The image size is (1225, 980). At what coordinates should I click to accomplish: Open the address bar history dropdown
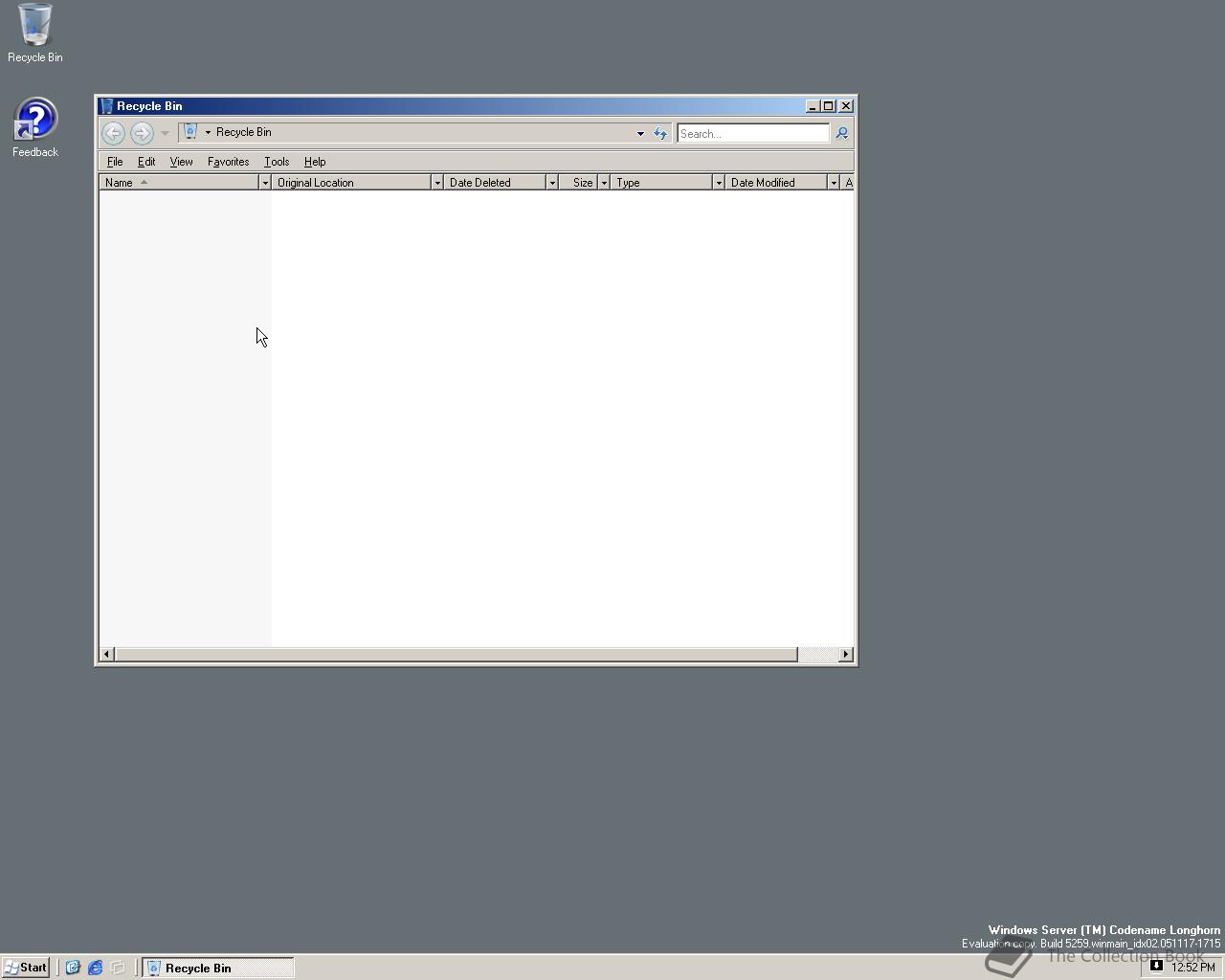(x=640, y=133)
